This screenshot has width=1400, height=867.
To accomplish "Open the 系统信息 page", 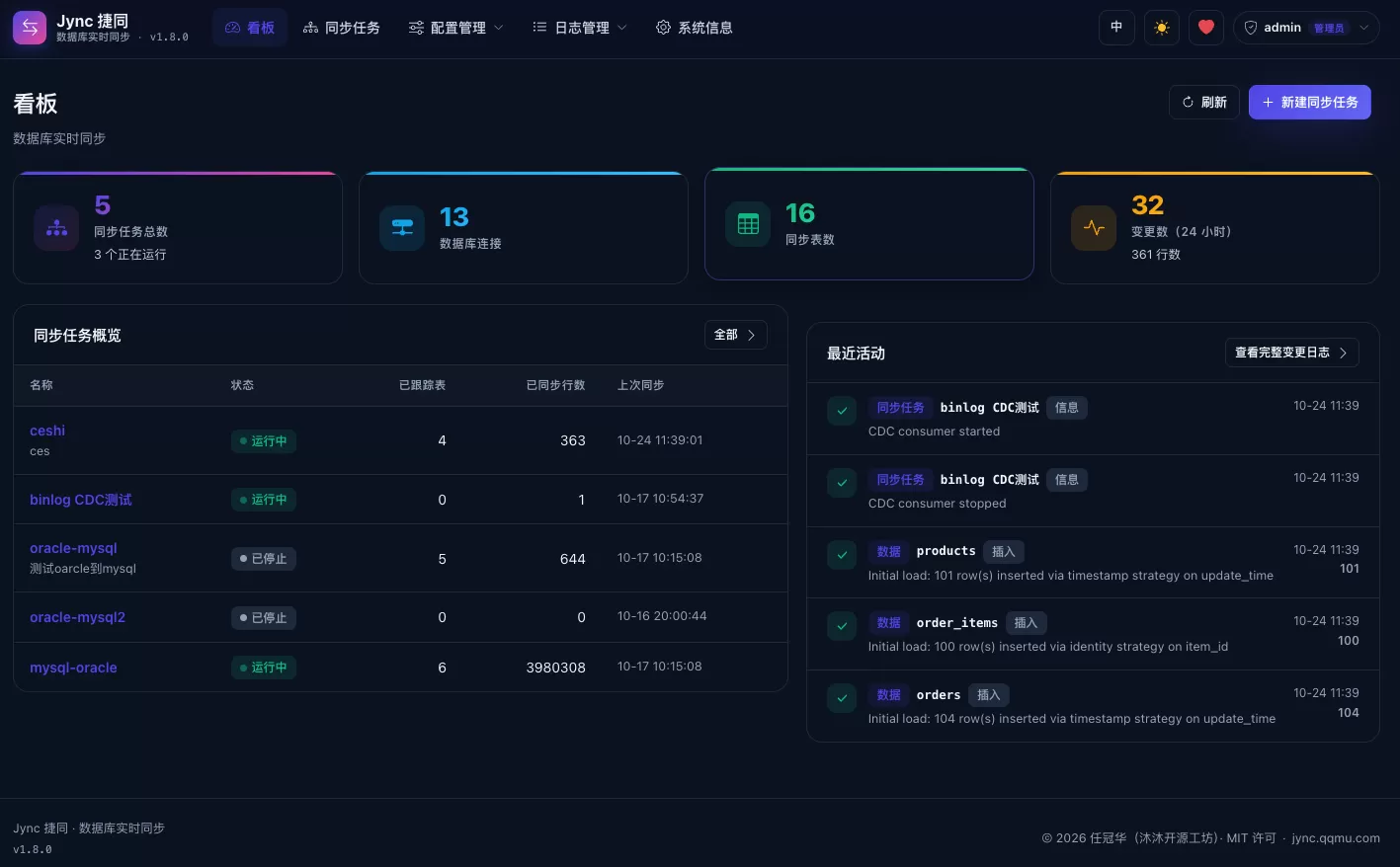I will click(695, 28).
